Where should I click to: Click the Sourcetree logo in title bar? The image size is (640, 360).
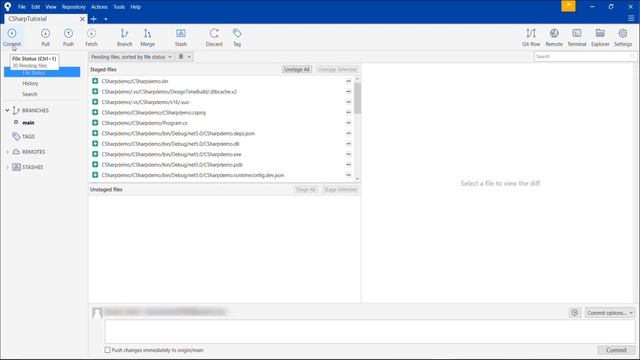click(7, 7)
